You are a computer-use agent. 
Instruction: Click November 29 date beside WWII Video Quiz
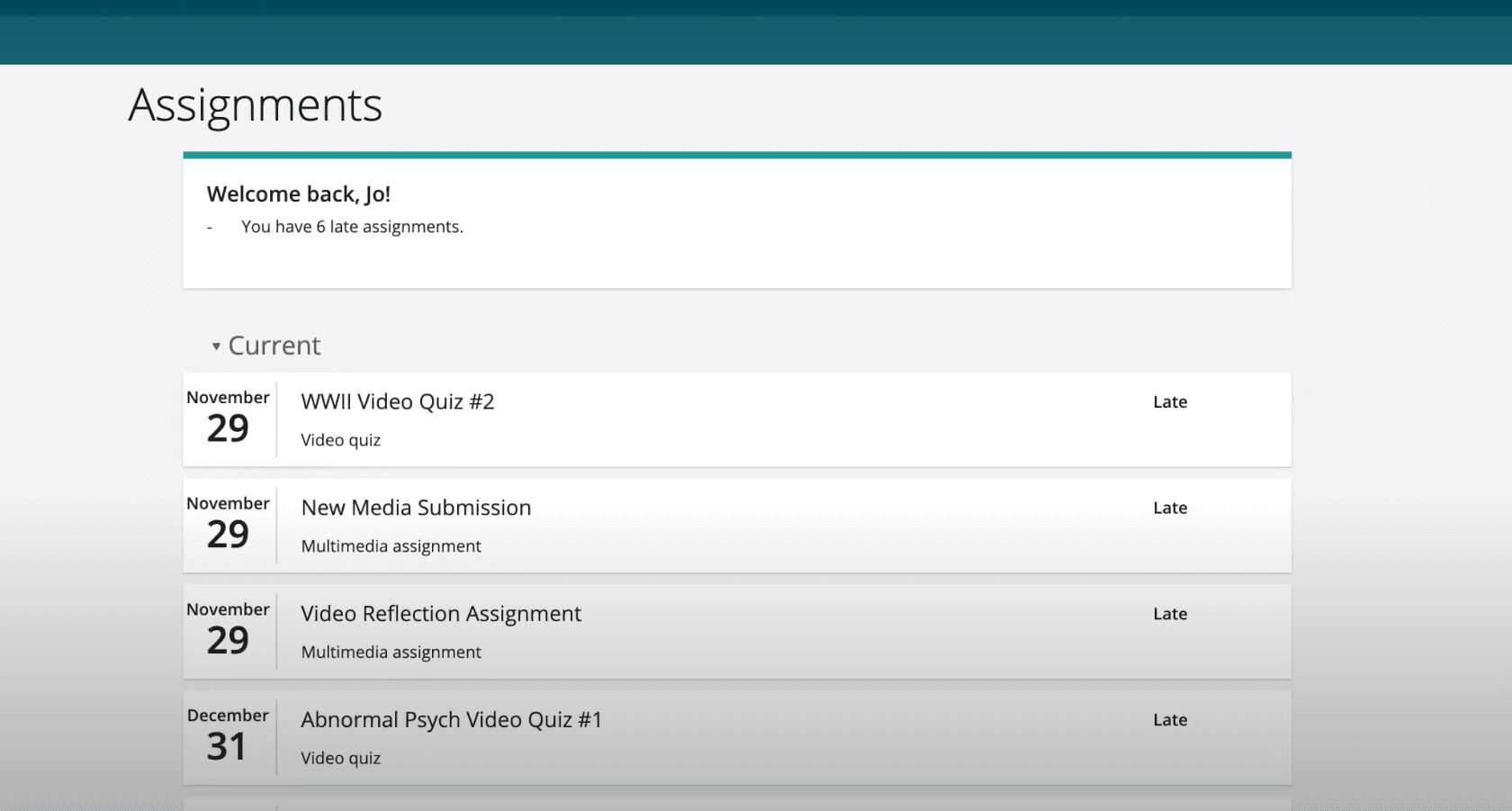click(228, 419)
